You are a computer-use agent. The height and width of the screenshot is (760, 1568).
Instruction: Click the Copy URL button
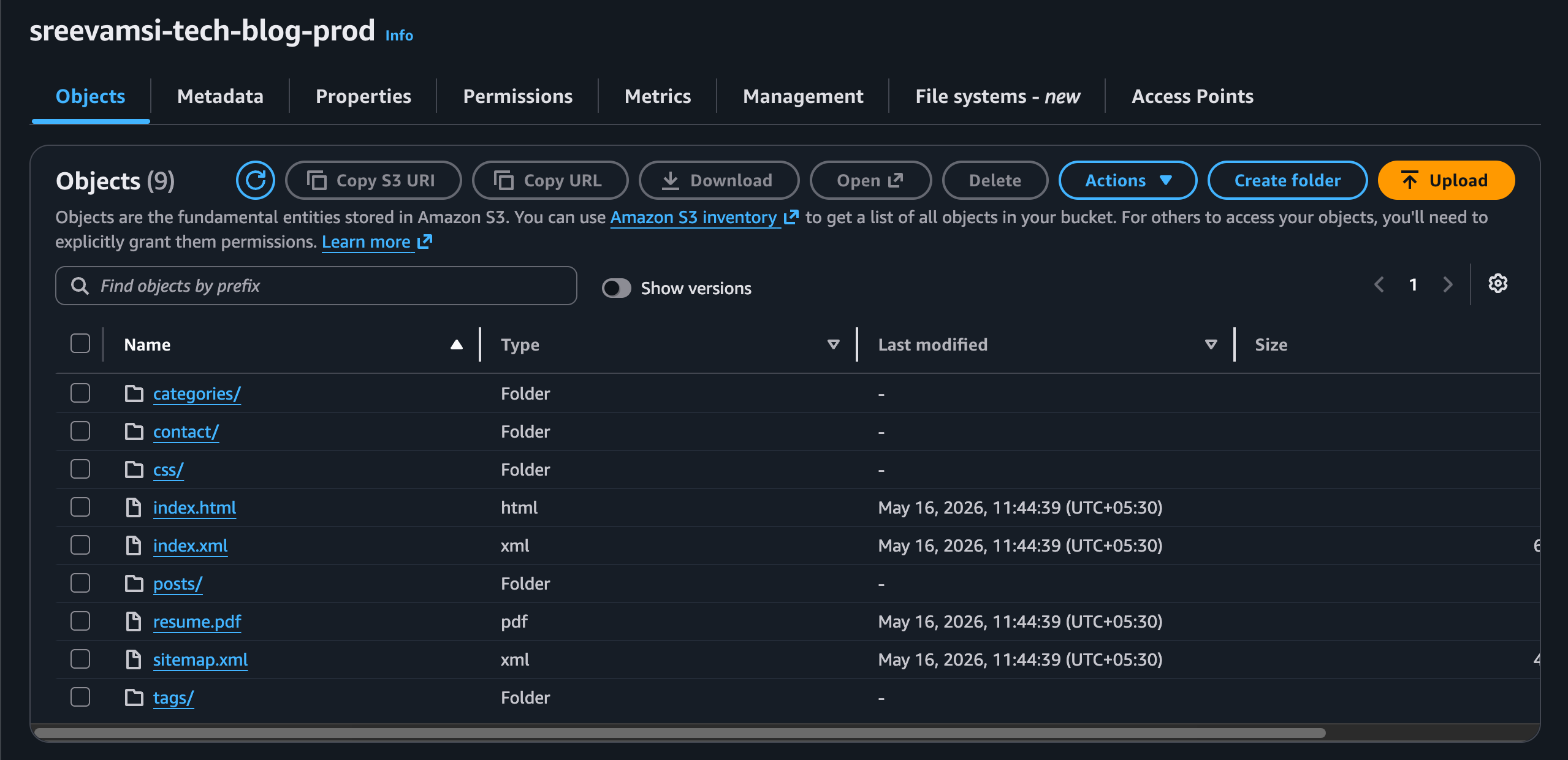(550, 180)
